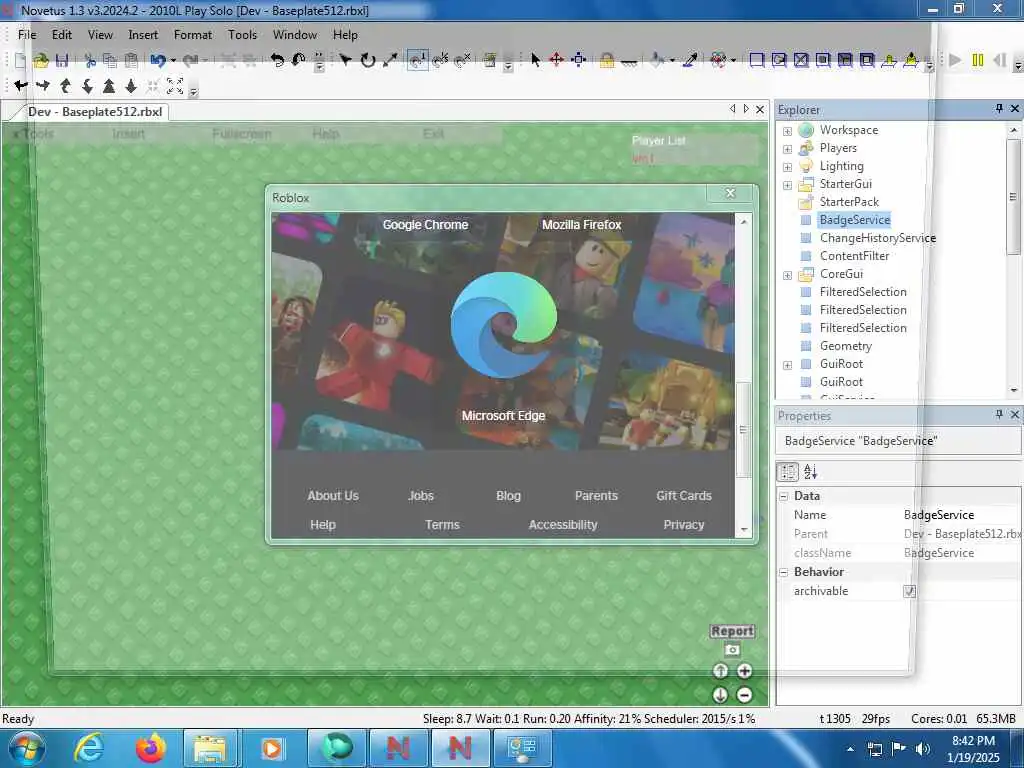Edit the Name property value BadgeService
The height and width of the screenshot is (768, 1024).
960,515
